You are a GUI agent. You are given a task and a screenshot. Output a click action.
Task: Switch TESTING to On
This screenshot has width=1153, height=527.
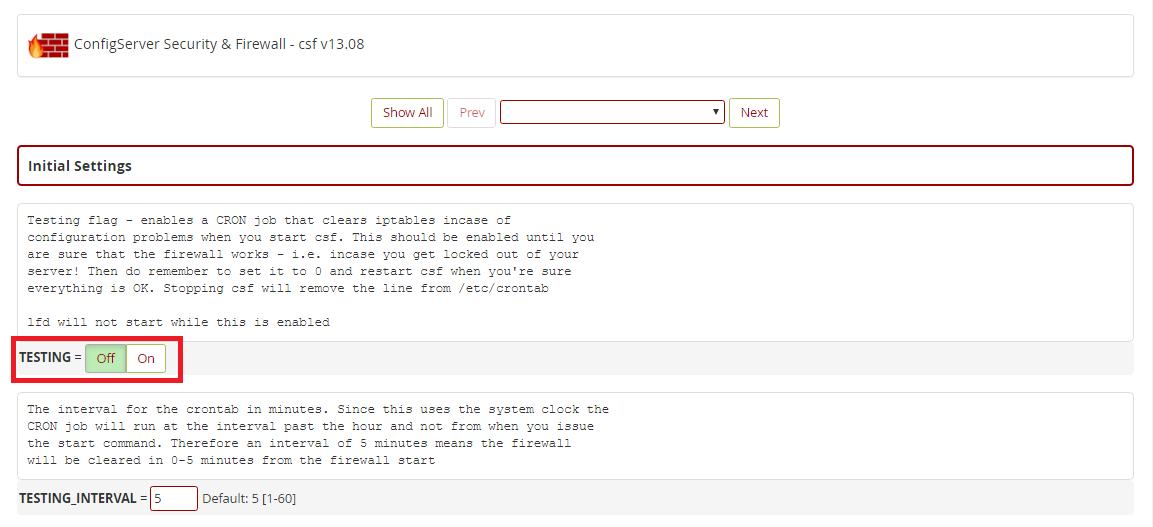click(x=146, y=358)
